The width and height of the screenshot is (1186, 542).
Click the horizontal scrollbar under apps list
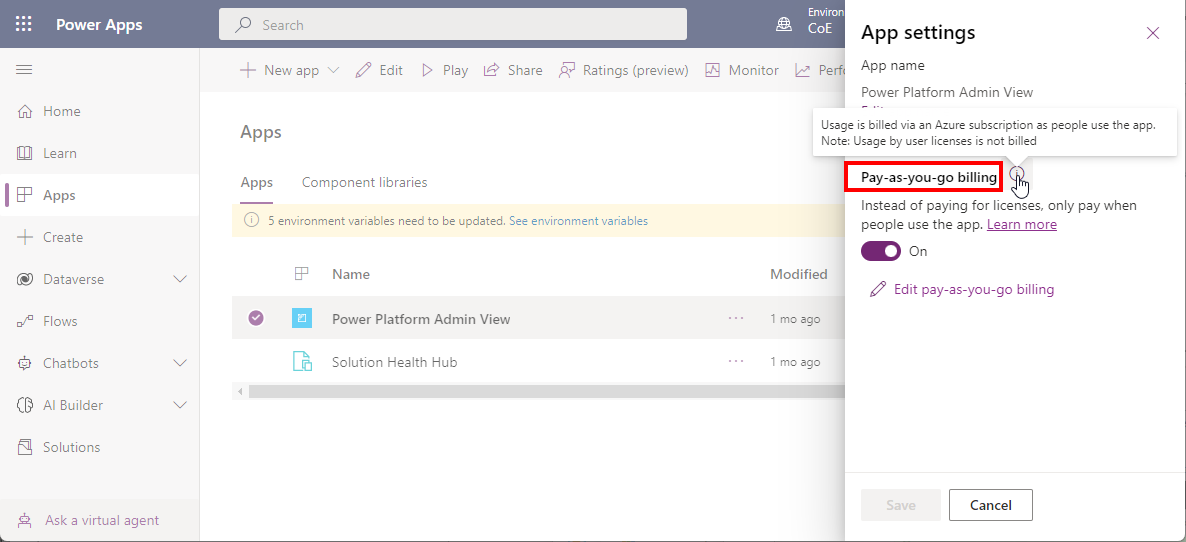pos(540,391)
